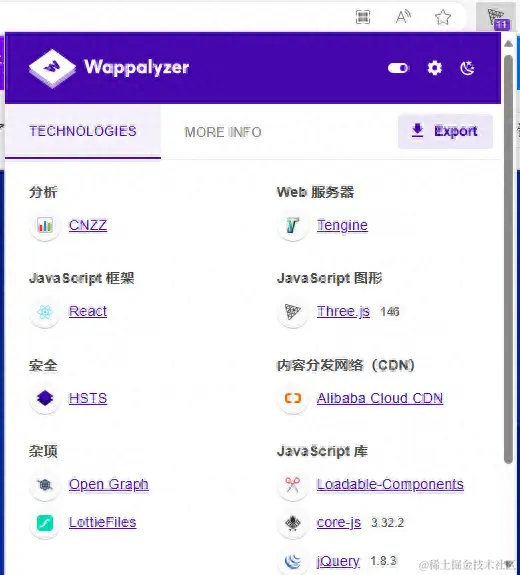
Task: Click the 分析 category heading
Action: [43, 192]
